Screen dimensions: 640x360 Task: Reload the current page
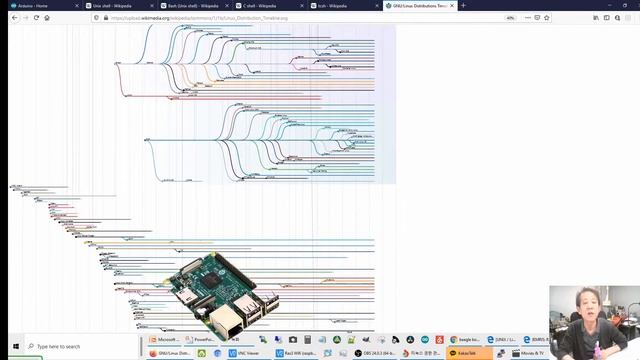36,18
